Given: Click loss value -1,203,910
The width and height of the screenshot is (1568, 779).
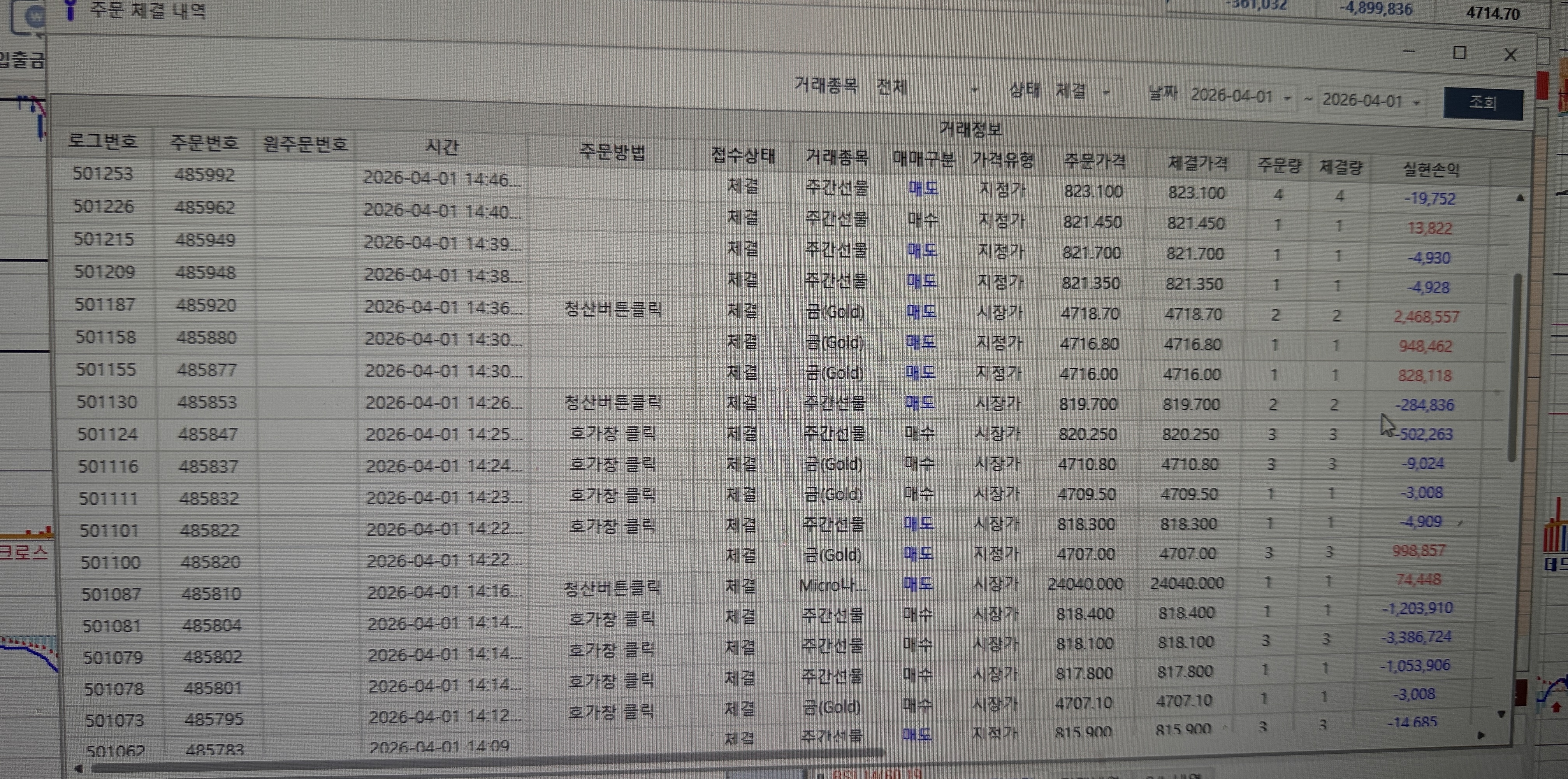Looking at the screenshot, I should (1417, 608).
